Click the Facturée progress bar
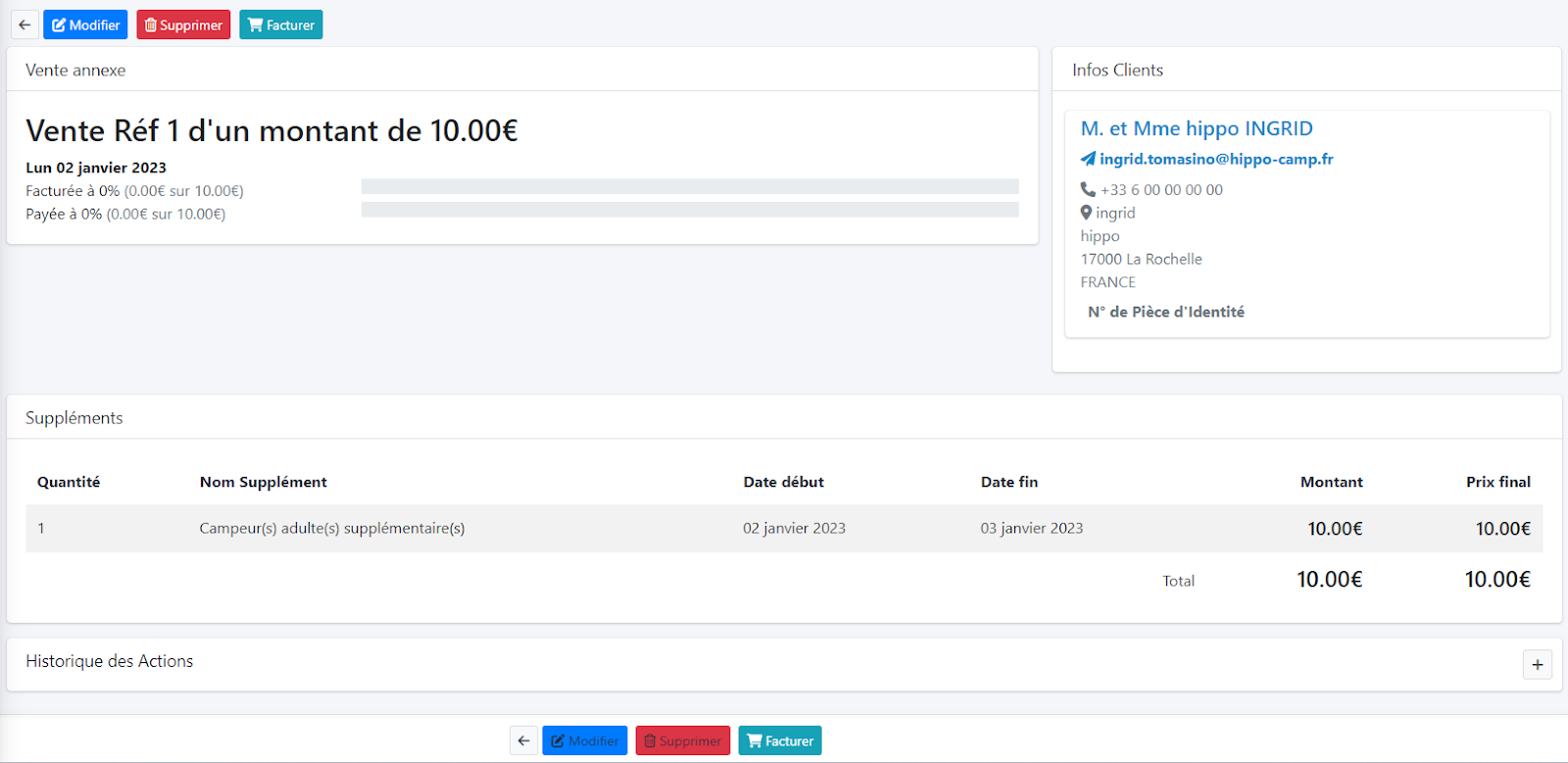1568x763 pixels. 690,186
